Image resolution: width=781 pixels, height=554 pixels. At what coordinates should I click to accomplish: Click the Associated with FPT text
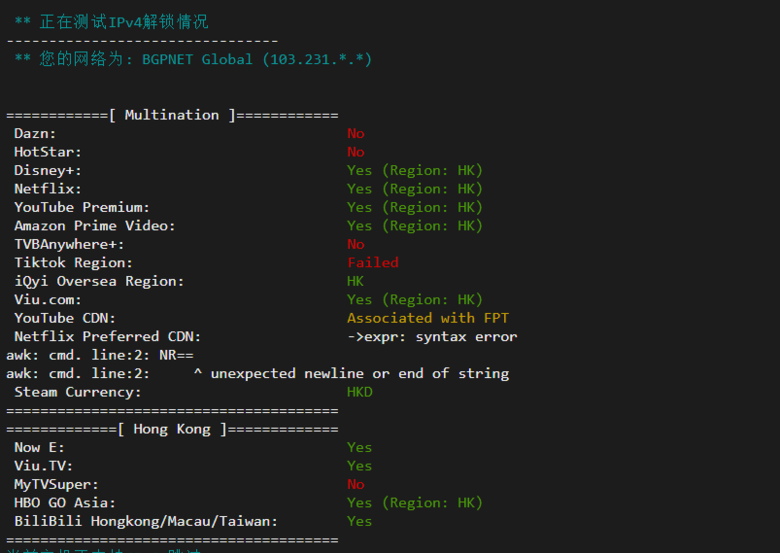coord(428,318)
